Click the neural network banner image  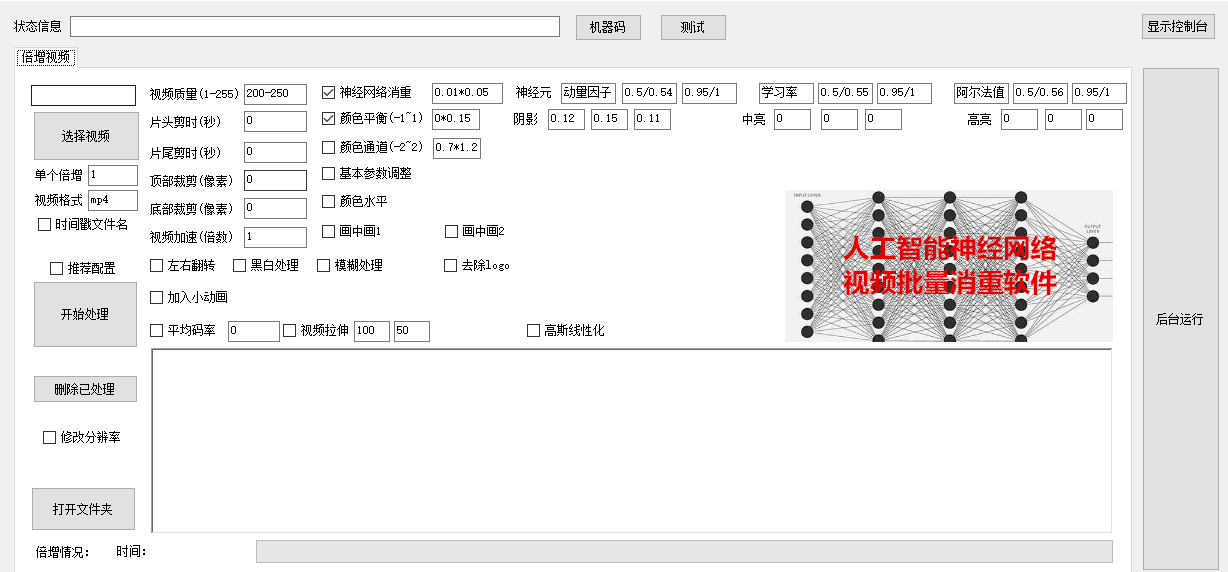tap(948, 266)
